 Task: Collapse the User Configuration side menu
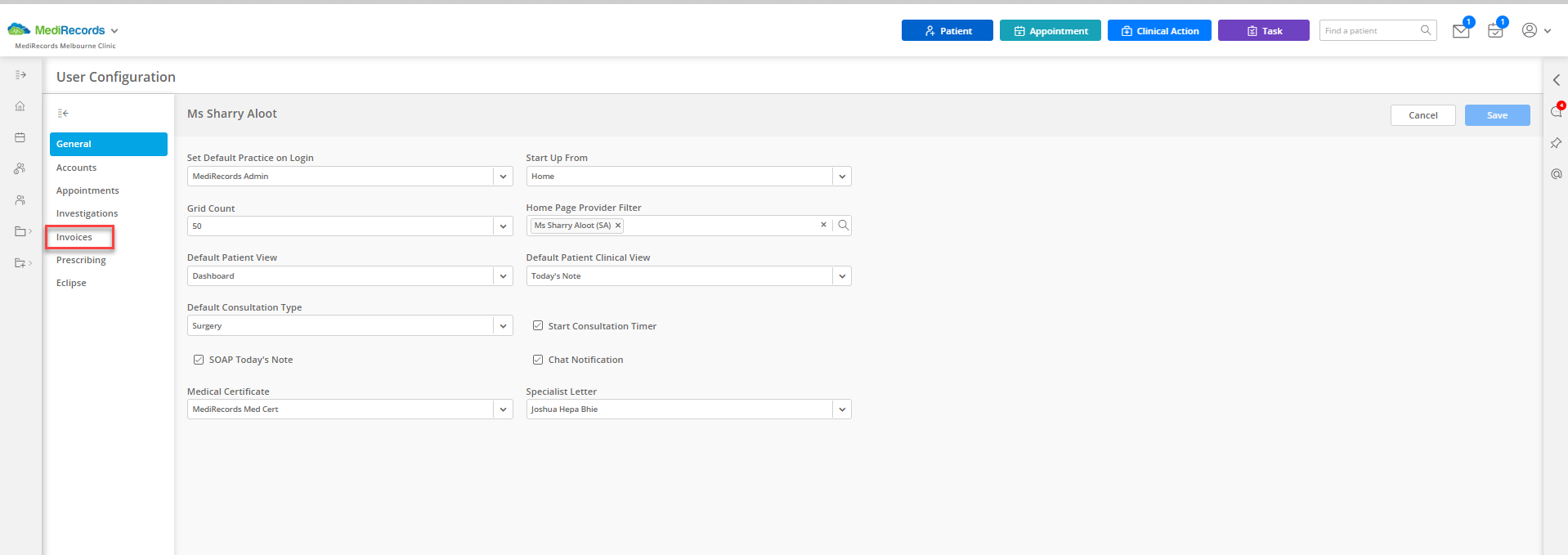click(x=63, y=114)
